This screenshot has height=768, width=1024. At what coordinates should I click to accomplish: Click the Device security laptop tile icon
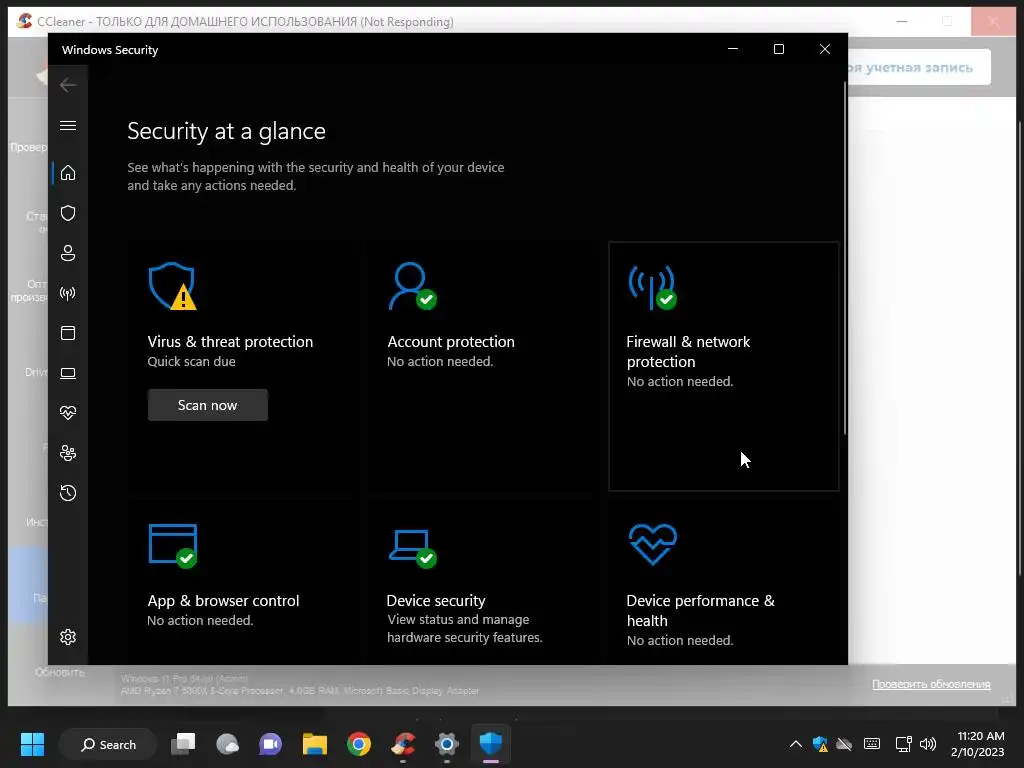[x=412, y=549]
